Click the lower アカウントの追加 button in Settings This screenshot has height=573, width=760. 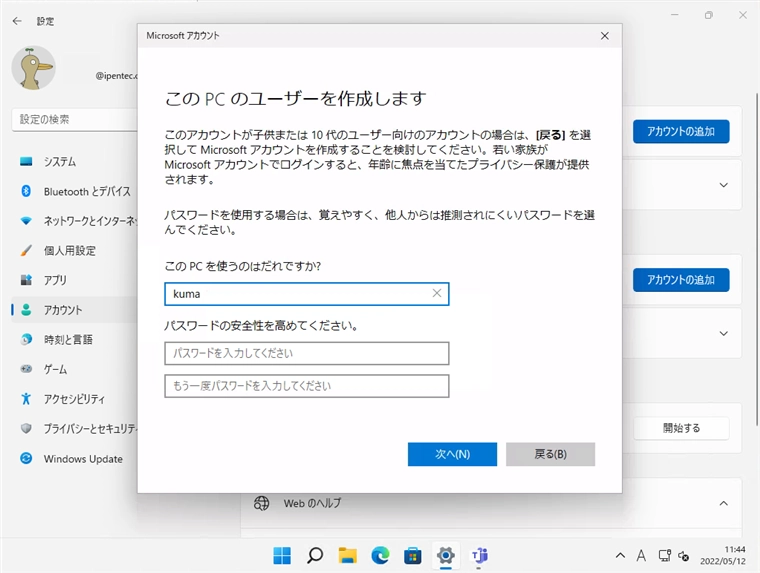click(681, 280)
